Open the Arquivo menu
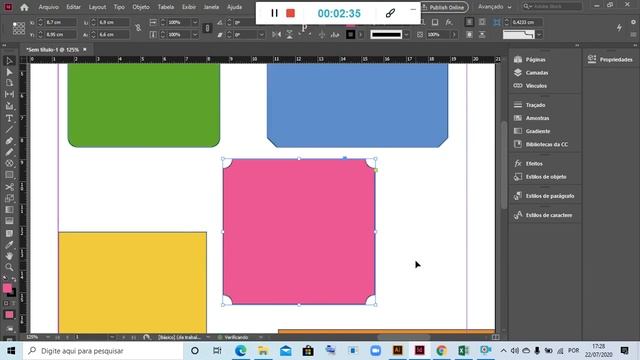 pyautogui.click(x=49, y=7)
